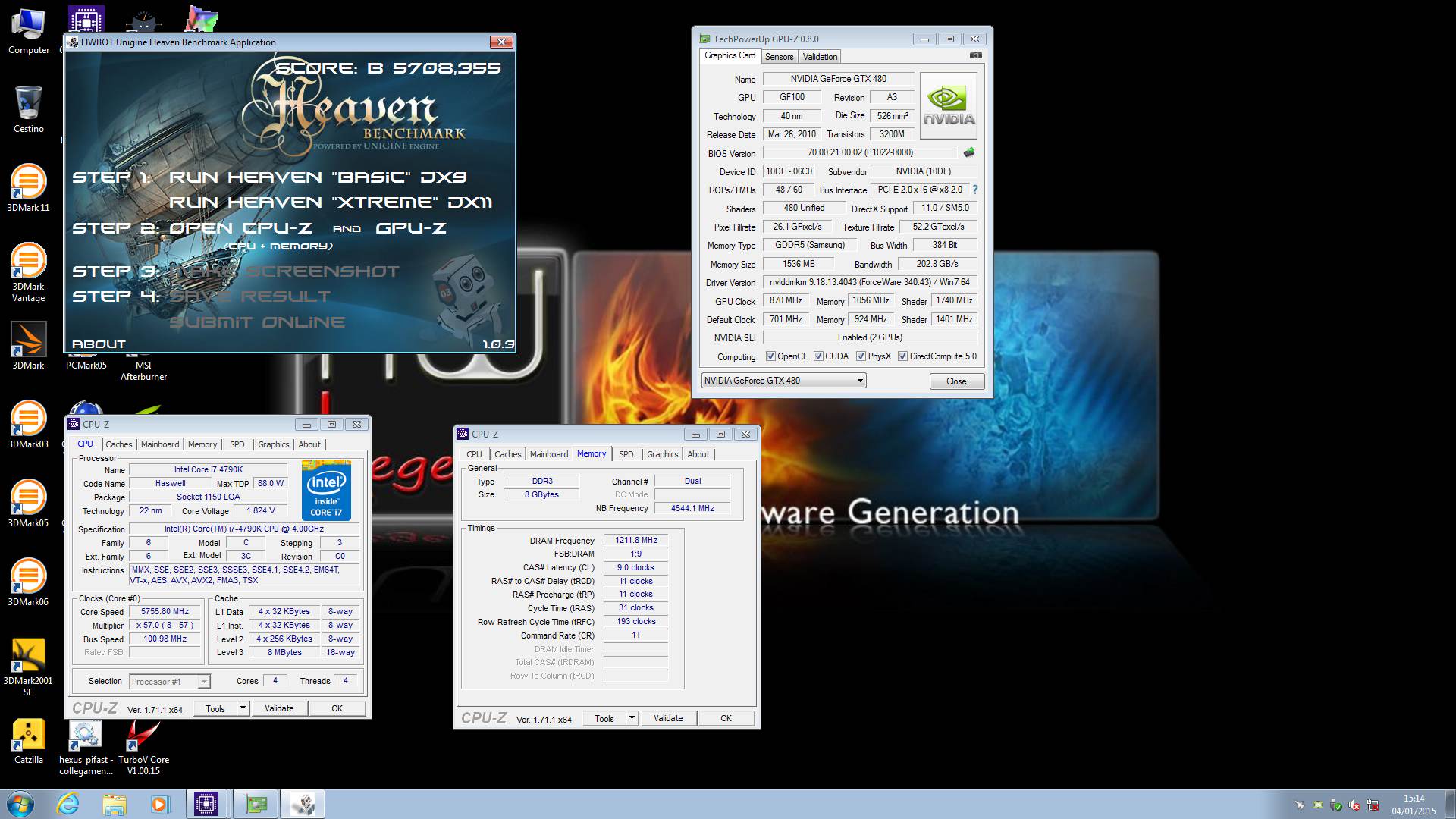
Task: Toggle the OpenCL checkbox in GPU-Z
Action: pos(770,356)
